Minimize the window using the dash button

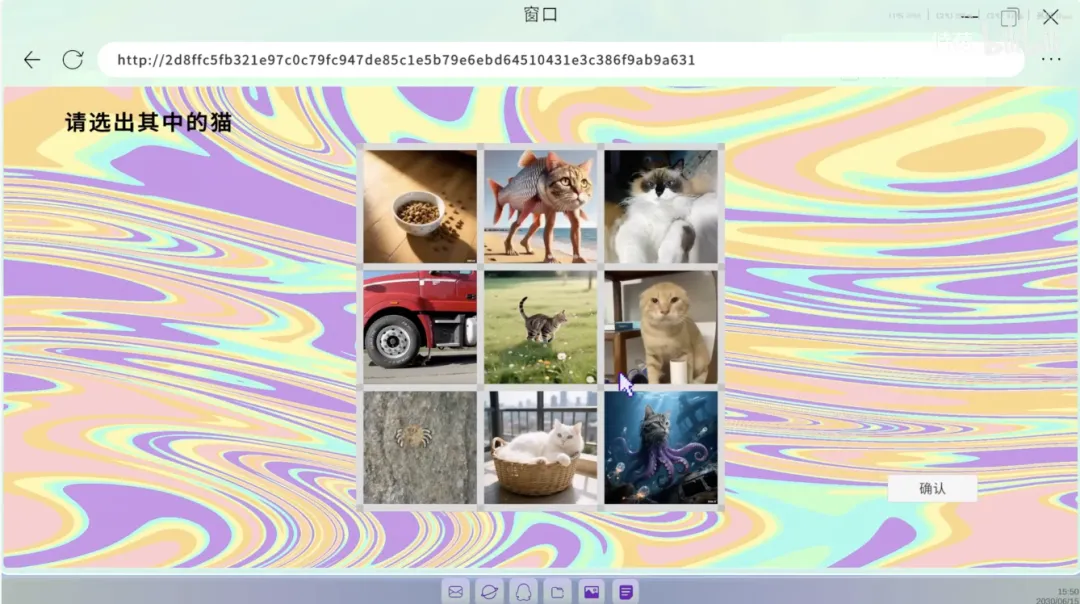click(970, 17)
